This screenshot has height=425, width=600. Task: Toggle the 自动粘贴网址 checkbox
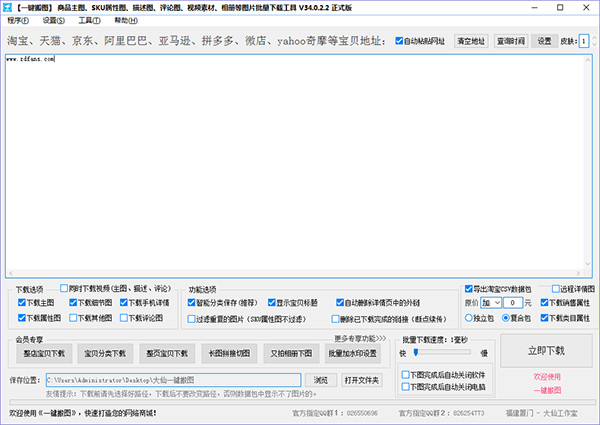[x=401, y=41]
